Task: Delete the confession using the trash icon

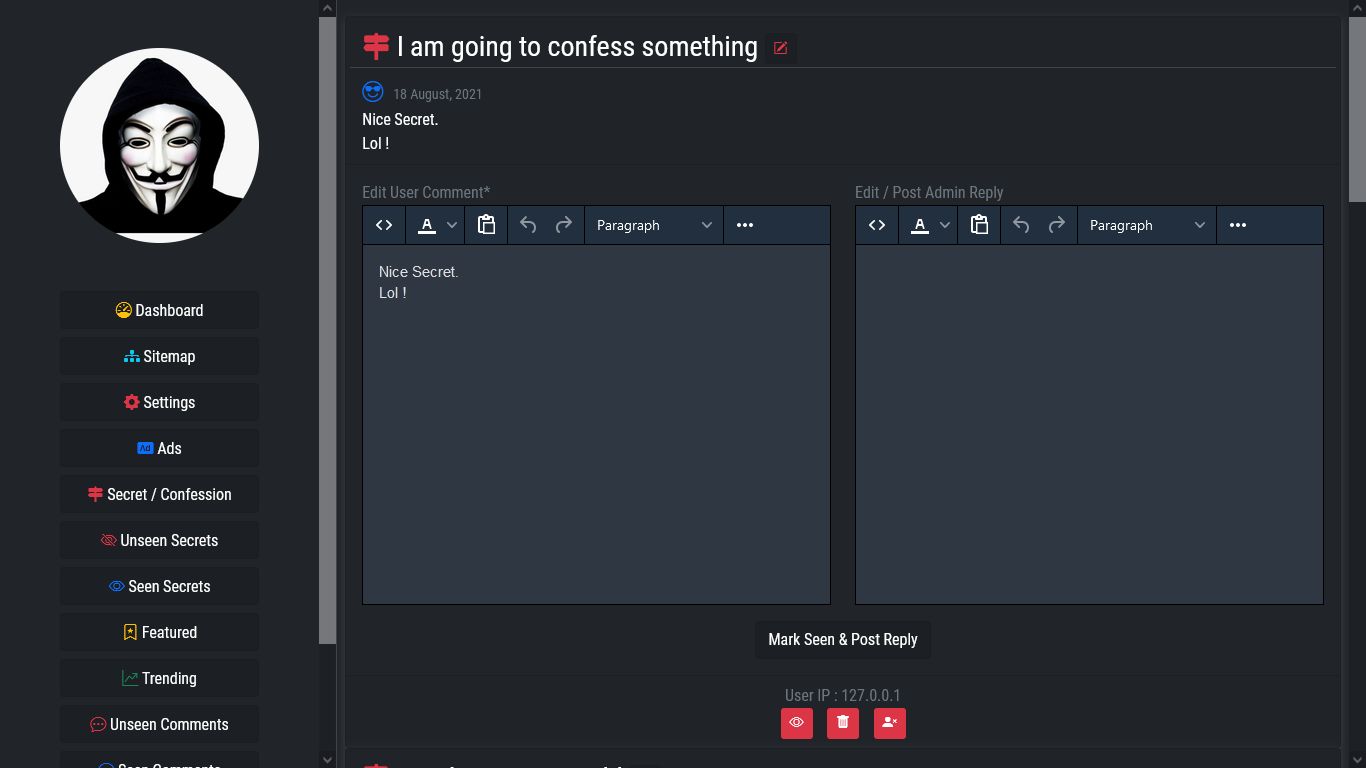Action: [842, 722]
